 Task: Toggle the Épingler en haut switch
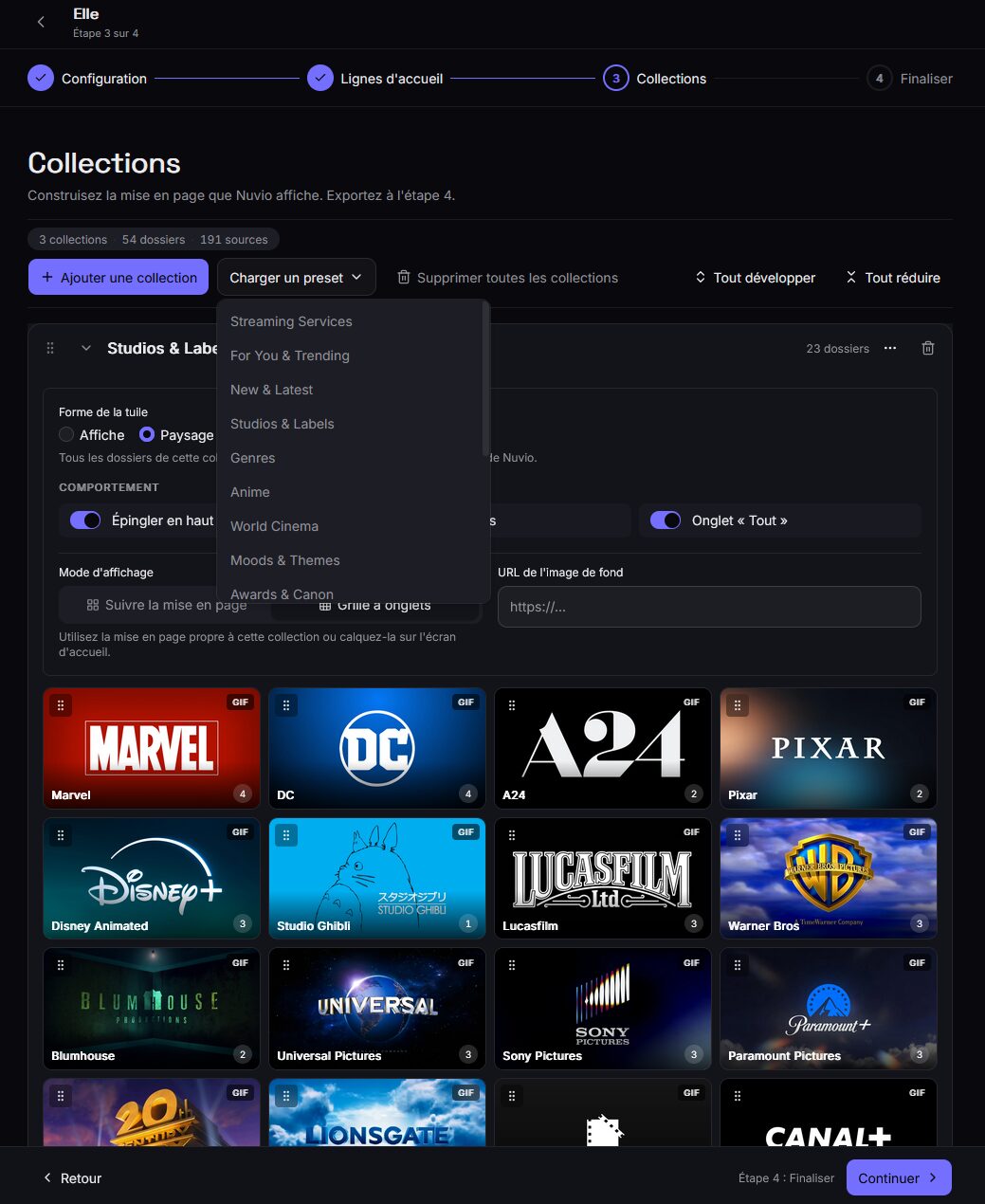(85, 520)
